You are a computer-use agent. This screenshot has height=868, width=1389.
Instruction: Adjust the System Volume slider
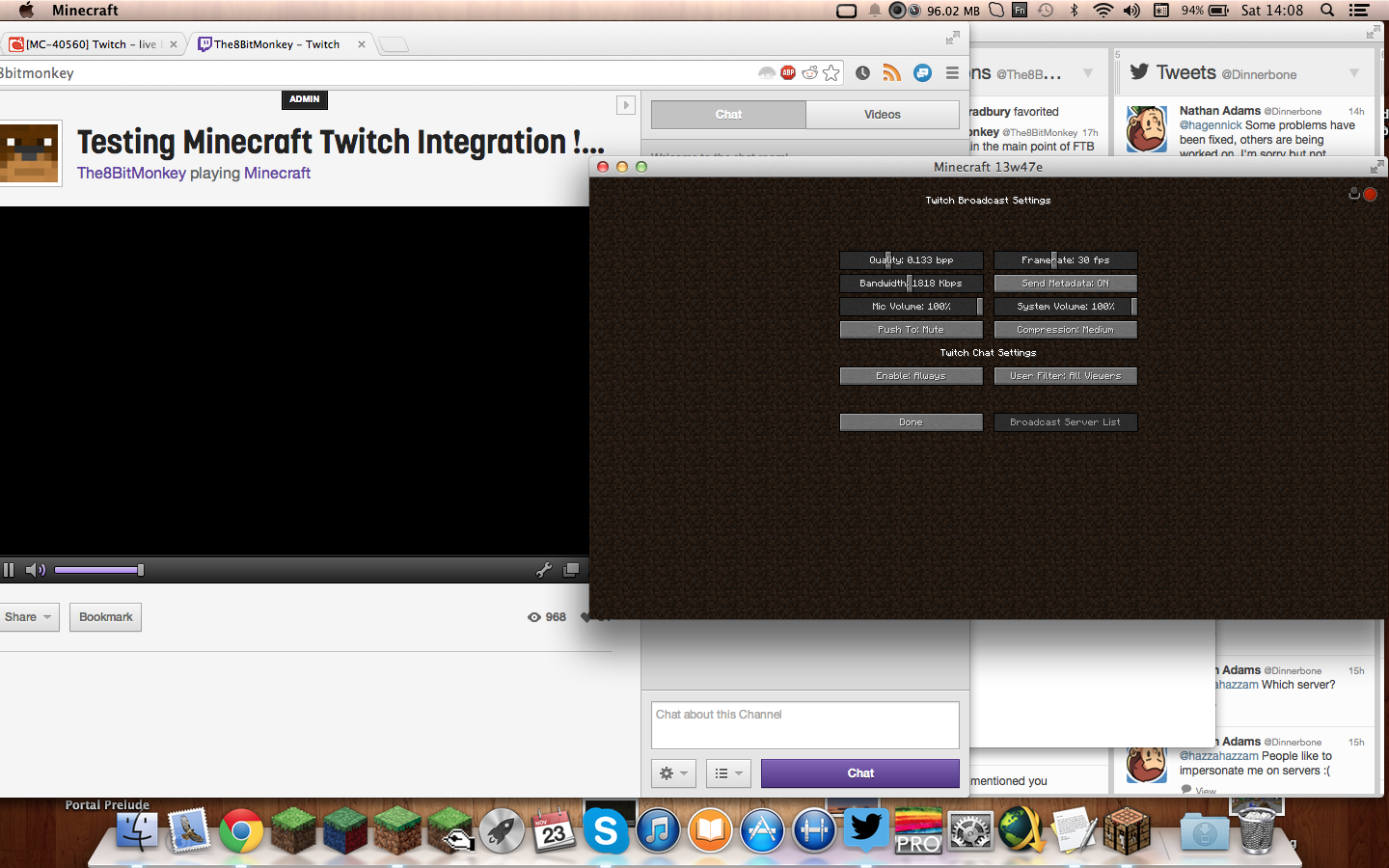coord(1066,307)
